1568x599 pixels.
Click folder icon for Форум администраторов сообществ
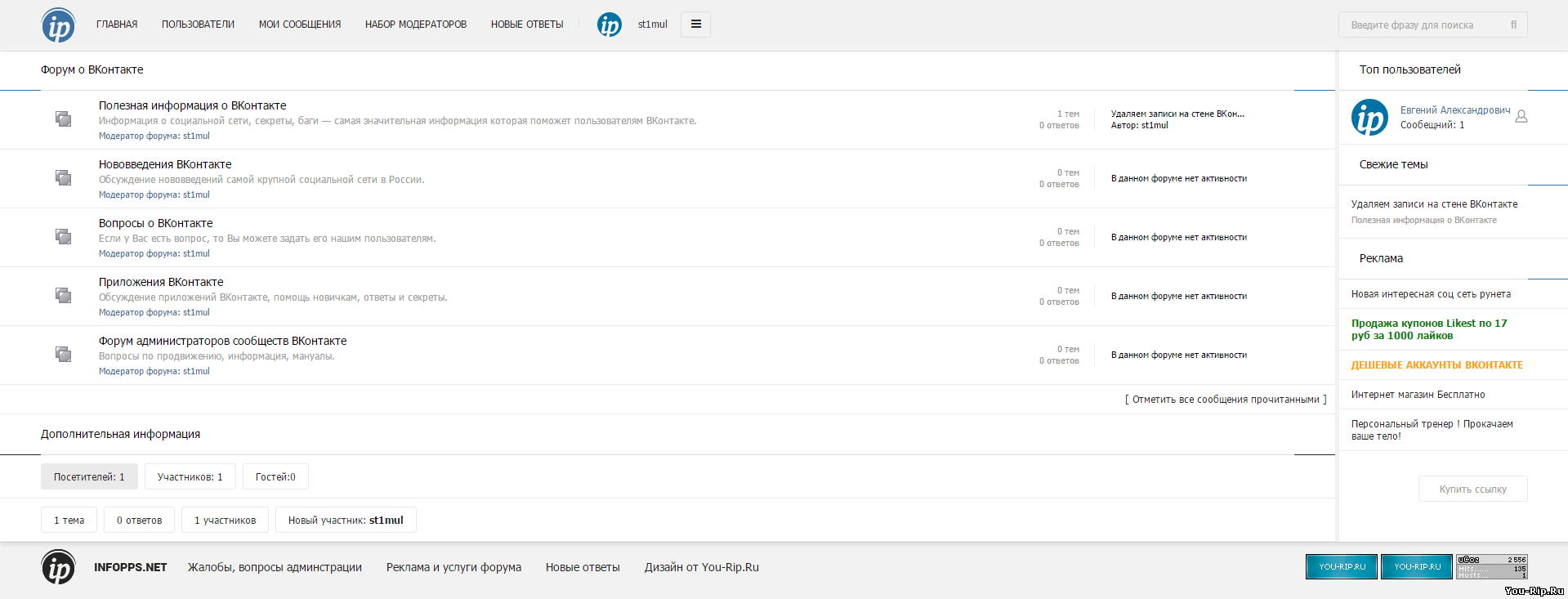click(63, 354)
